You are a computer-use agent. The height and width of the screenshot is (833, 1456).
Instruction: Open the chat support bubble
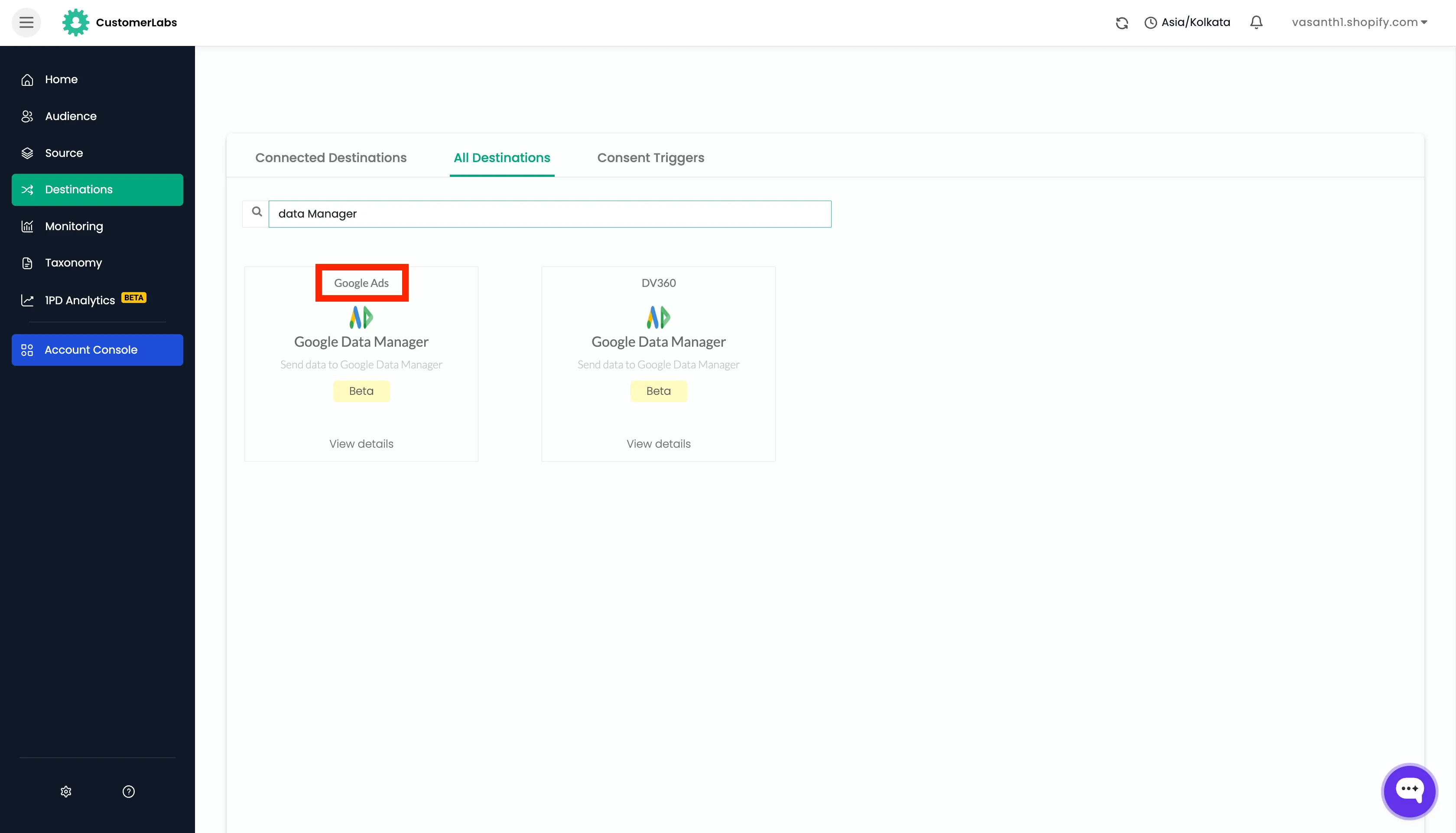(1409, 791)
